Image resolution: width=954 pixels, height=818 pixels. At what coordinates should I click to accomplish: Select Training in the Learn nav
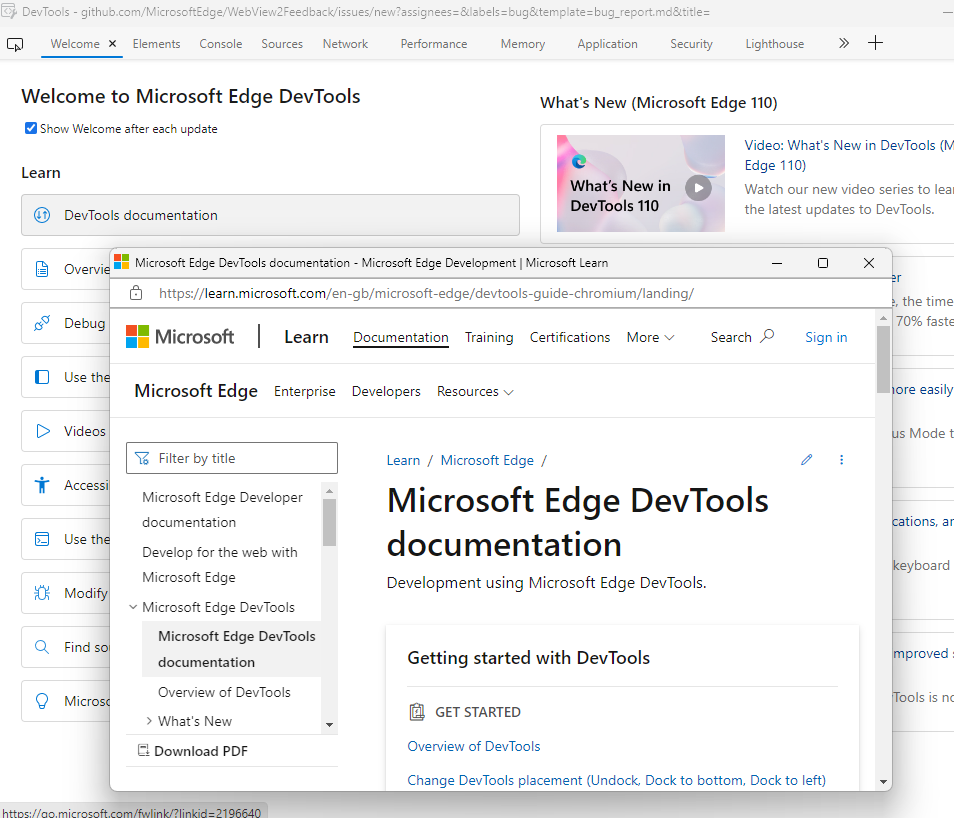point(489,337)
